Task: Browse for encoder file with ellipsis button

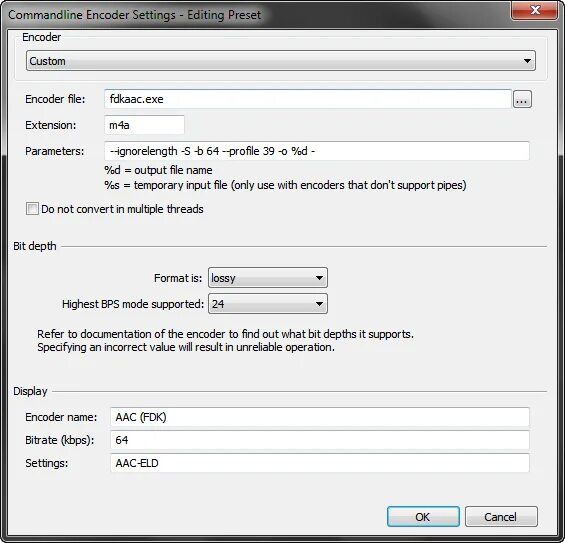Action: tap(522, 99)
